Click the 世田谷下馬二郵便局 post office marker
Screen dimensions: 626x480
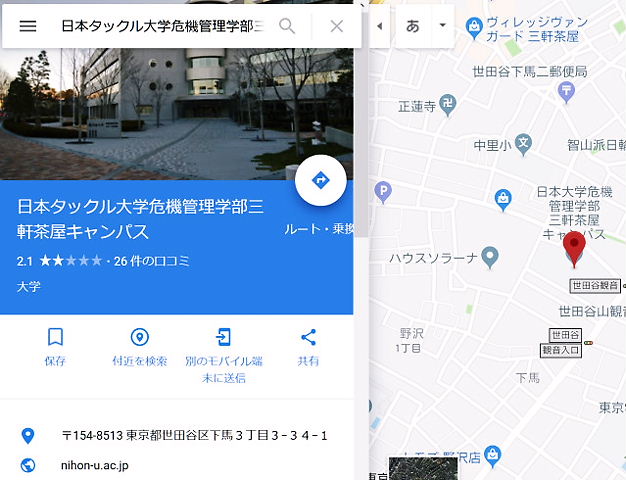[x=566, y=91]
